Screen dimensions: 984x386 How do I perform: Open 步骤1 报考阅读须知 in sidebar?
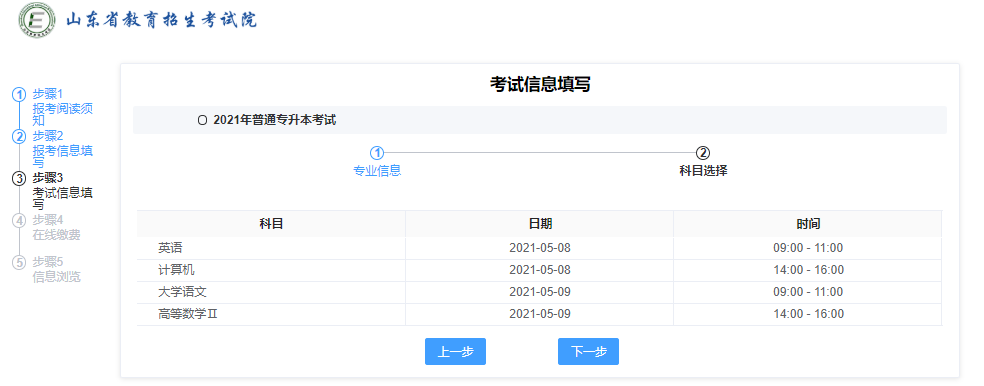click(x=63, y=107)
